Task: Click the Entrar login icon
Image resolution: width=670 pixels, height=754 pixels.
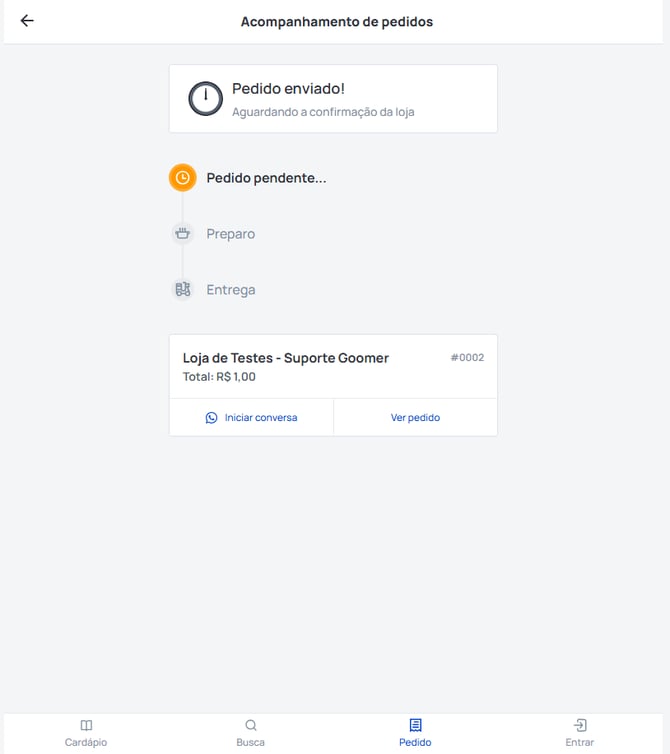Action: [x=580, y=725]
